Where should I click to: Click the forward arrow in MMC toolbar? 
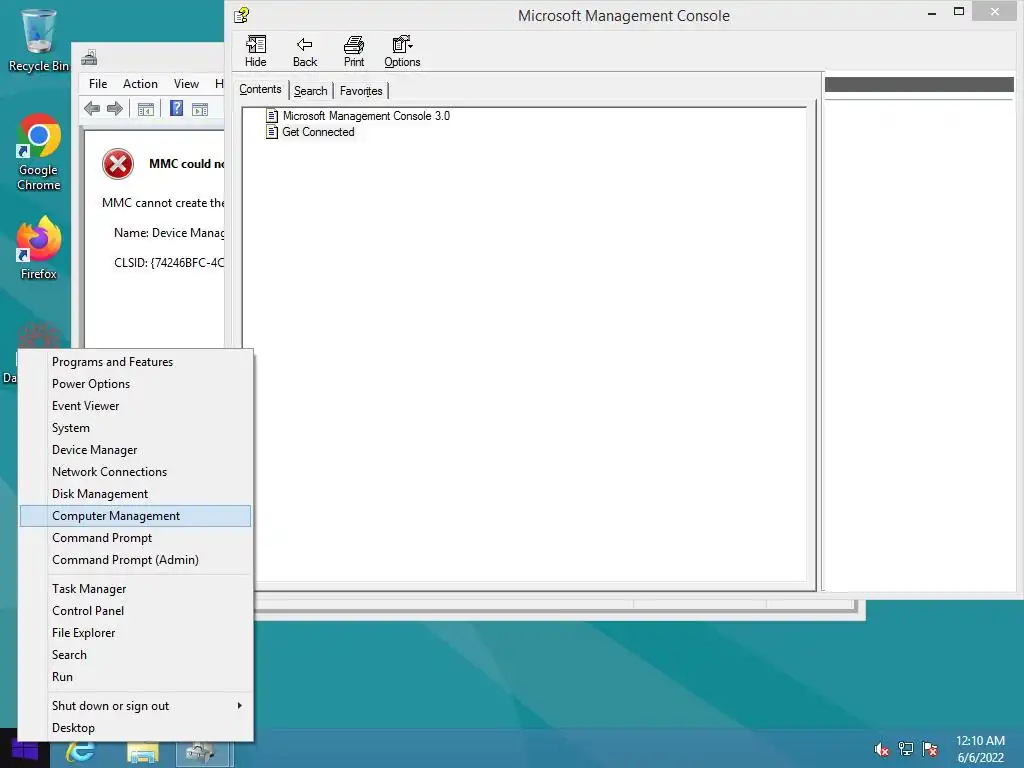[115, 108]
